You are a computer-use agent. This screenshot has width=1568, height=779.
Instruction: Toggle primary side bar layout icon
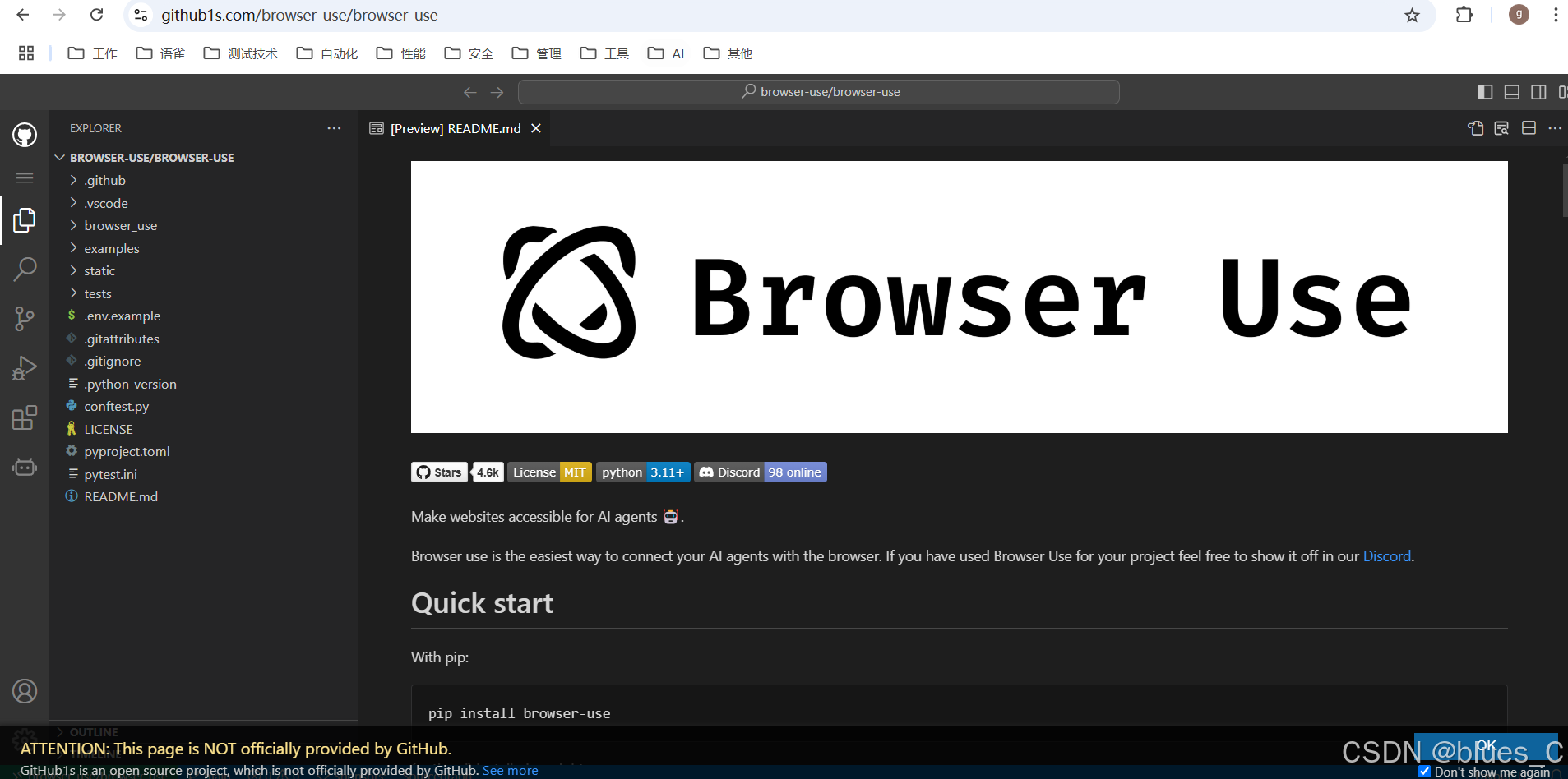1485,92
